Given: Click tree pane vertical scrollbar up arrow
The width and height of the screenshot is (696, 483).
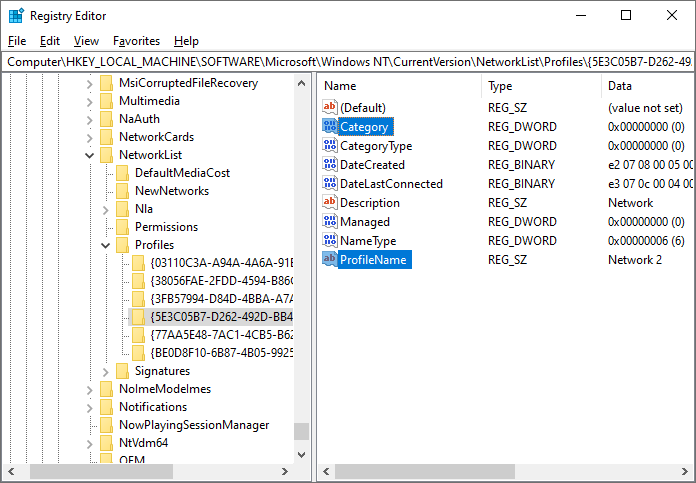Looking at the screenshot, I should pos(301,83).
